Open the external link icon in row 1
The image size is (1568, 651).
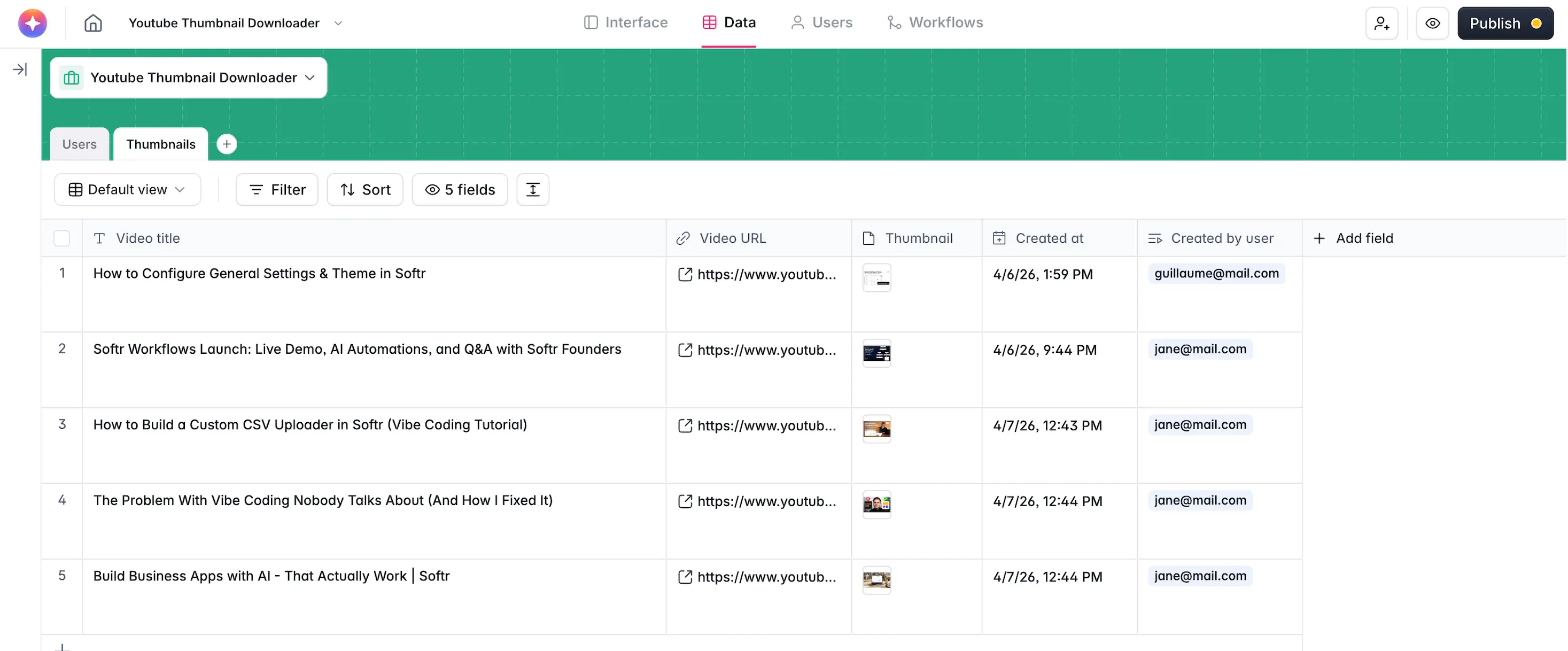click(685, 275)
